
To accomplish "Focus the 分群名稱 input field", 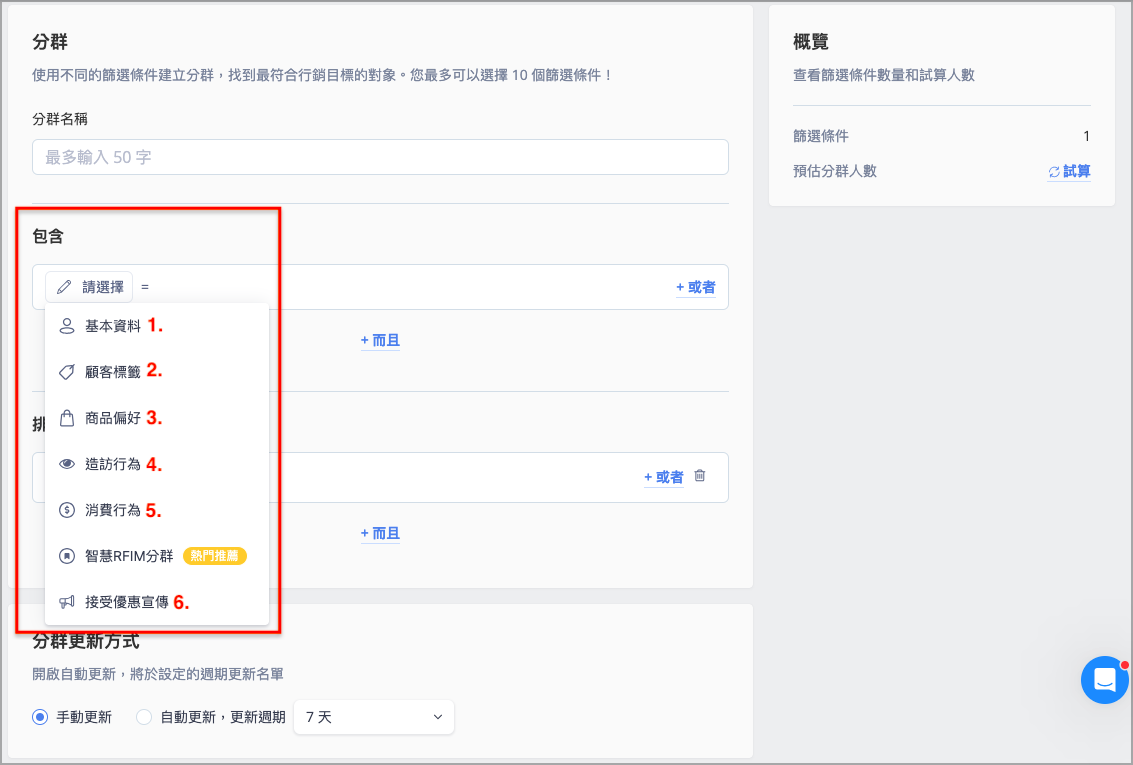I will point(380,157).
